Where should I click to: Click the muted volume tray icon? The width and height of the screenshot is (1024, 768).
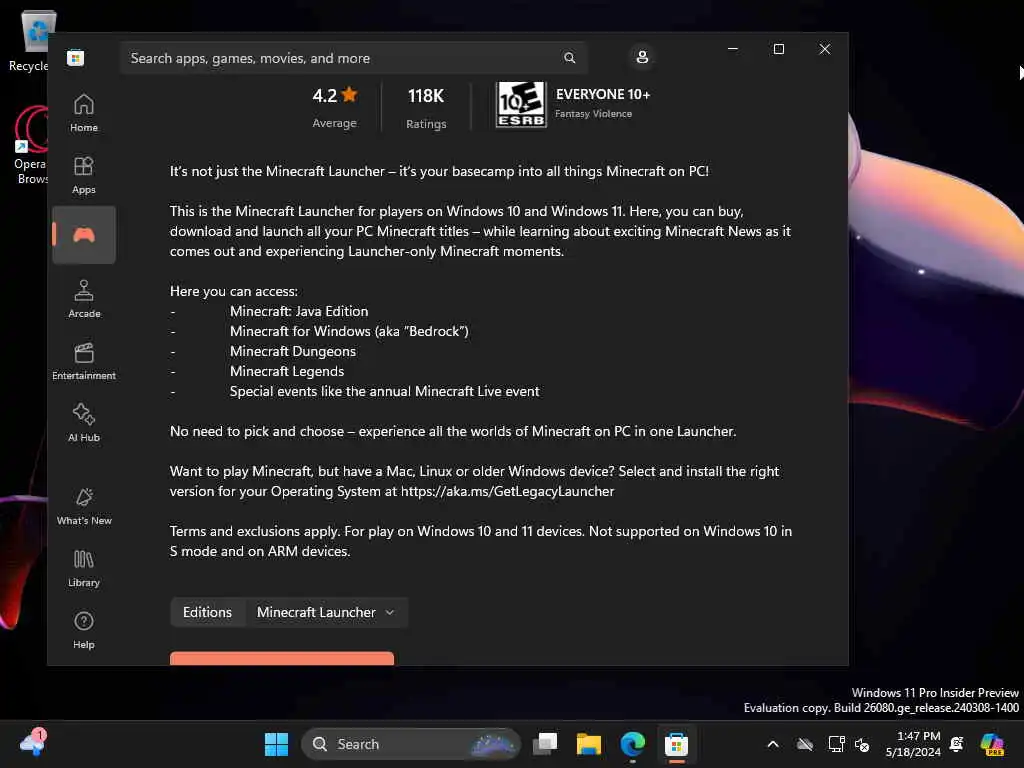tap(862, 745)
